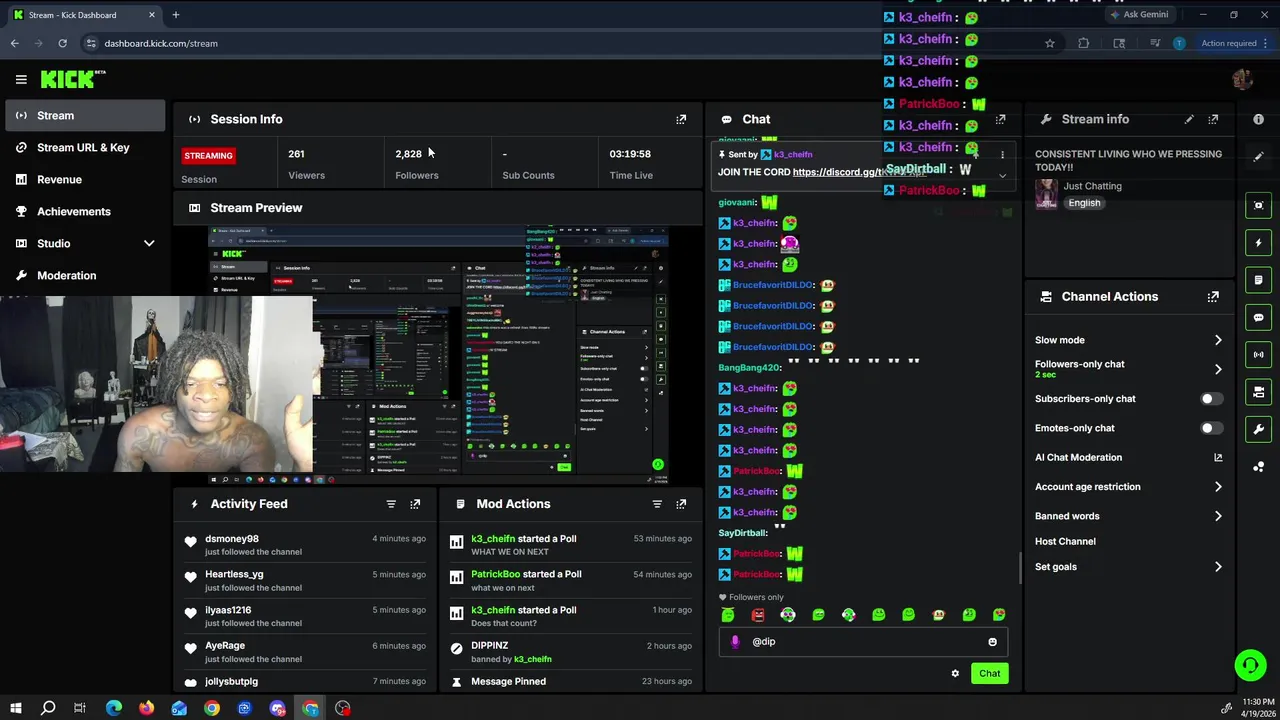
Task: Expand Set goals options
Action: tap(1218, 567)
